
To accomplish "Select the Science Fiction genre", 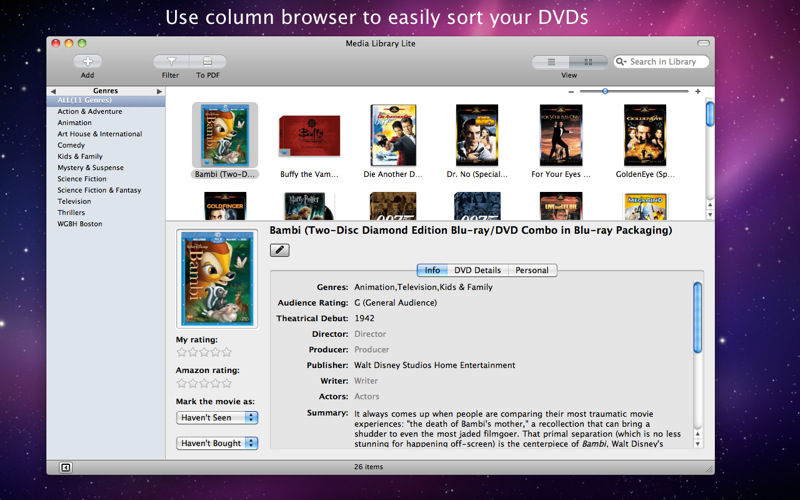I will (106, 179).
